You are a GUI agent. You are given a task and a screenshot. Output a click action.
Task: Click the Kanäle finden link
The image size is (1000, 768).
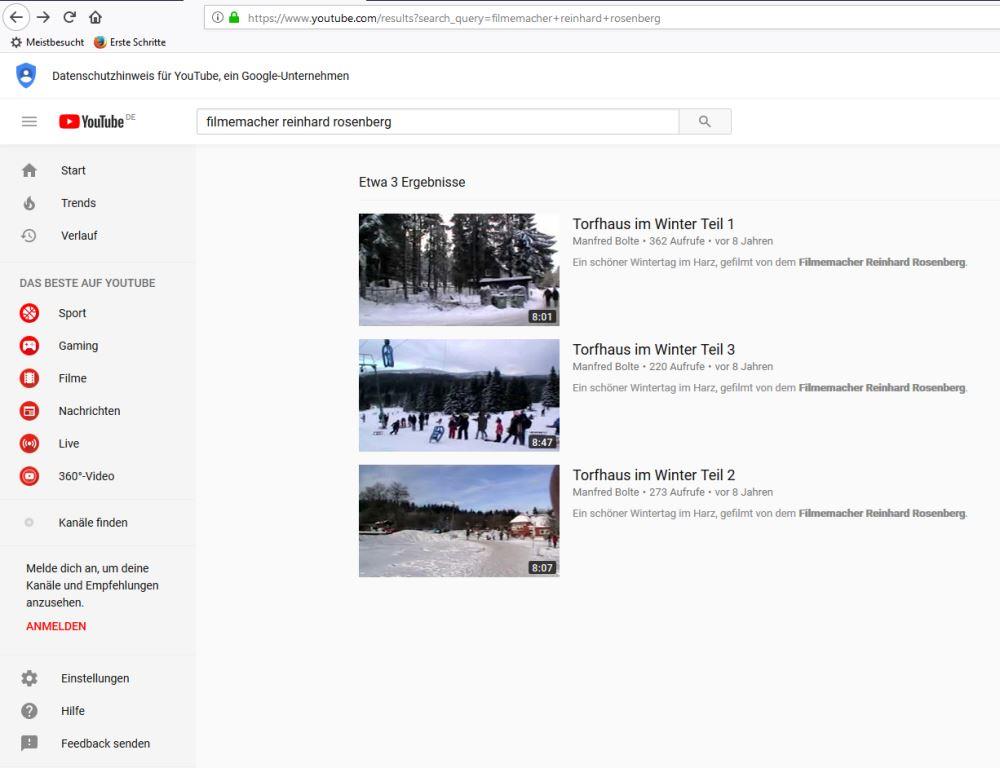tap(93, 522)
